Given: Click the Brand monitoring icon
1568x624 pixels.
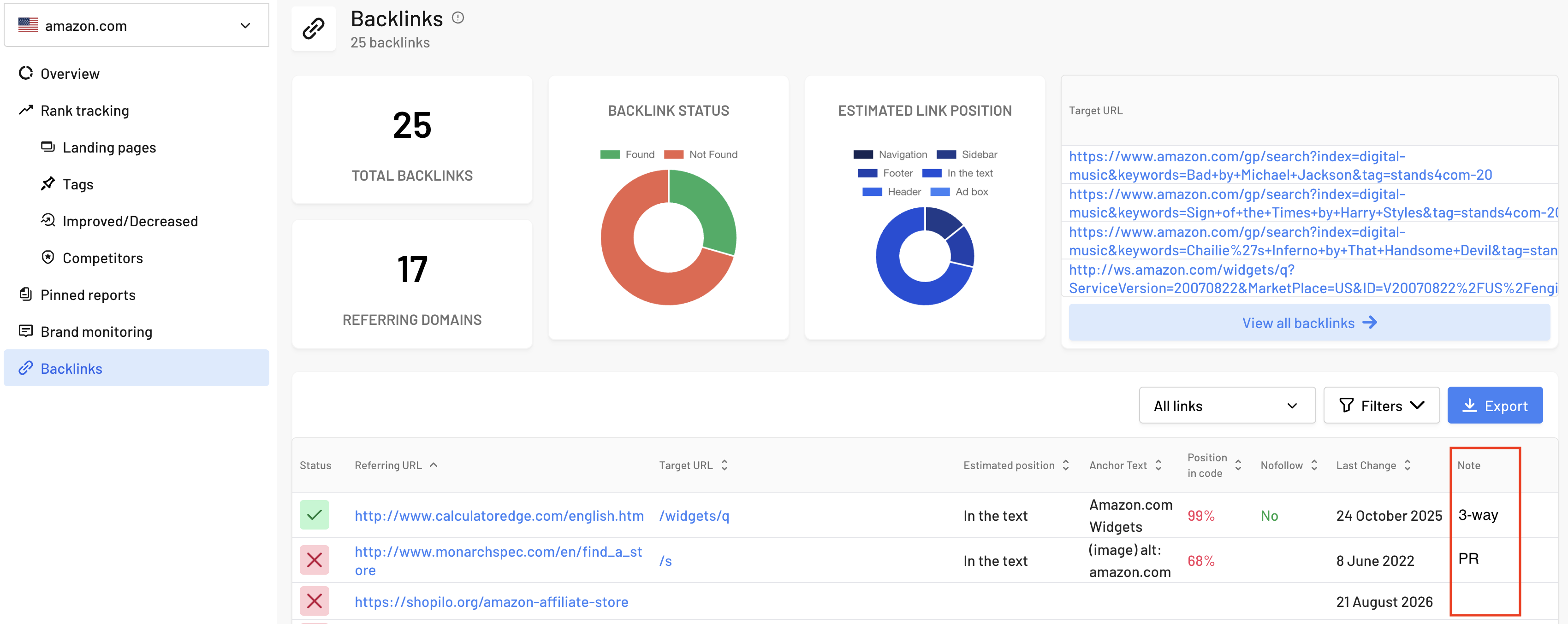Looking at the screenshot, I should tap(25, 331).
